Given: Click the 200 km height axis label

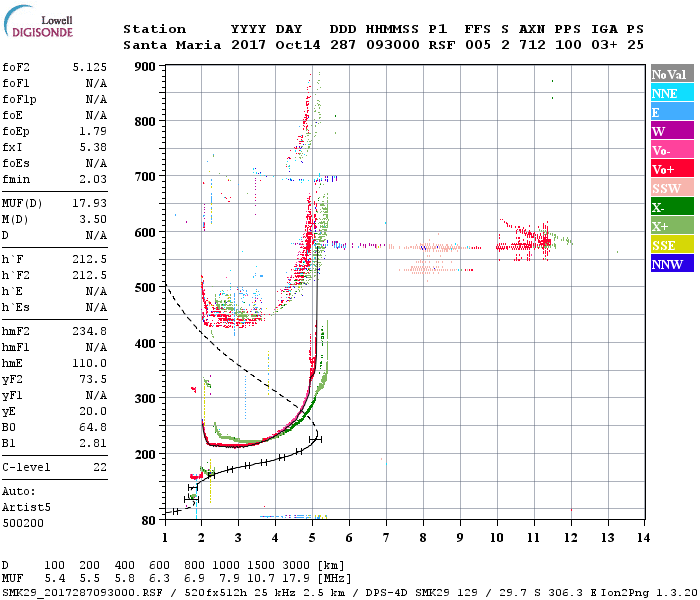Looking at the screenshot, I should (145, 454).
